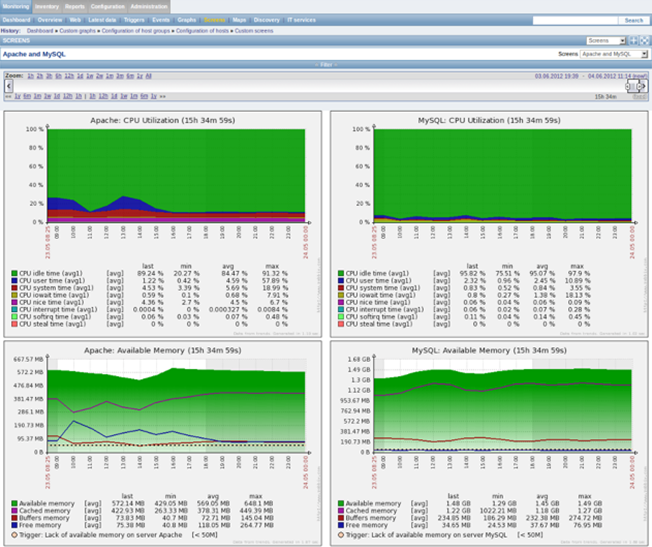Image resolution: width=652 pixels, height=547 pixels.
Task: Set zoom to 3m
Action: [120, 76]
